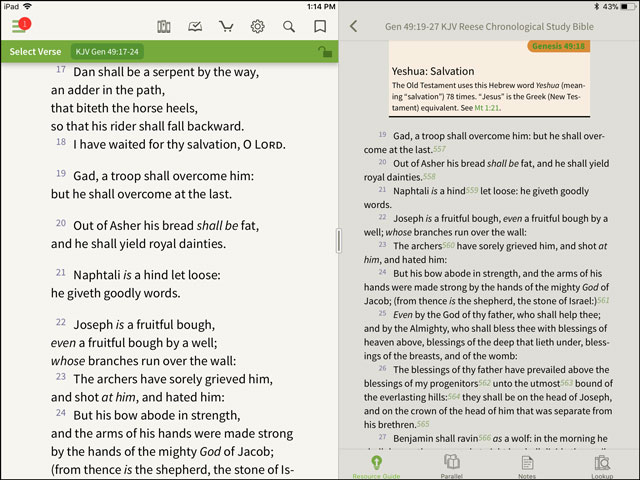This screenshot has height=480, width=640.
Task: Open footnote 562 after progenitors
Action: pyautogui.click(x=484, y=382)
